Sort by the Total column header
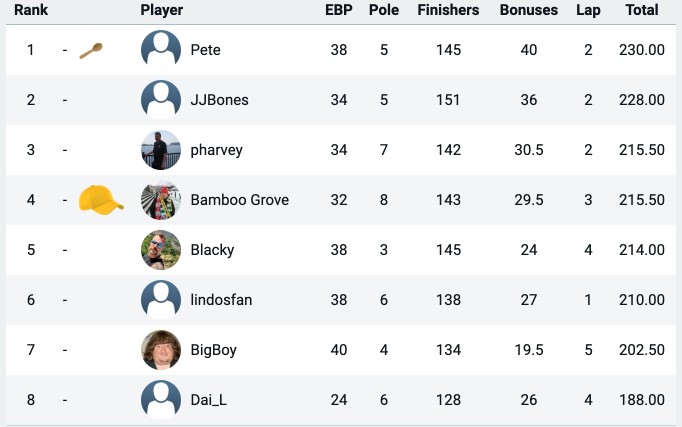The image size is (682, 427). tap(642, 10)
